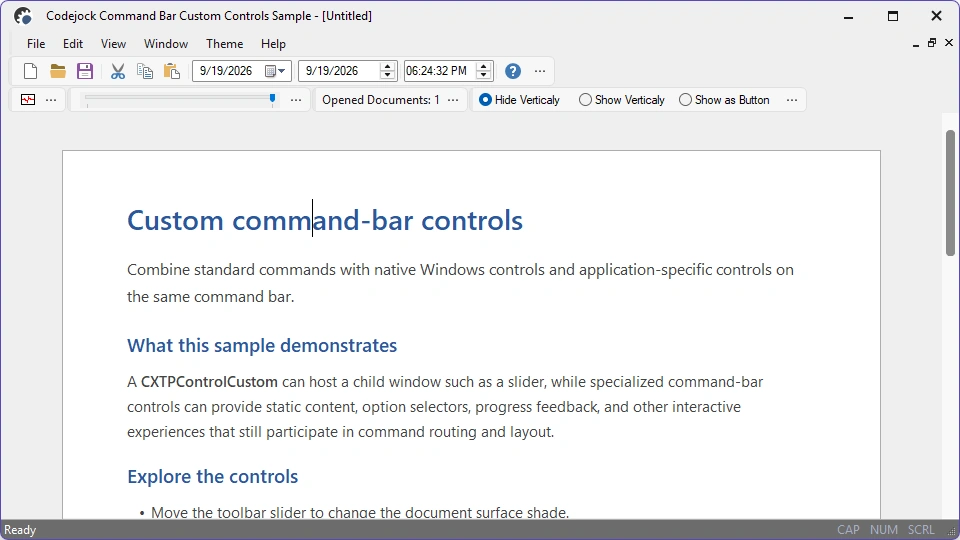Click heading Custom command-bar controls

(x=325, y=220)
